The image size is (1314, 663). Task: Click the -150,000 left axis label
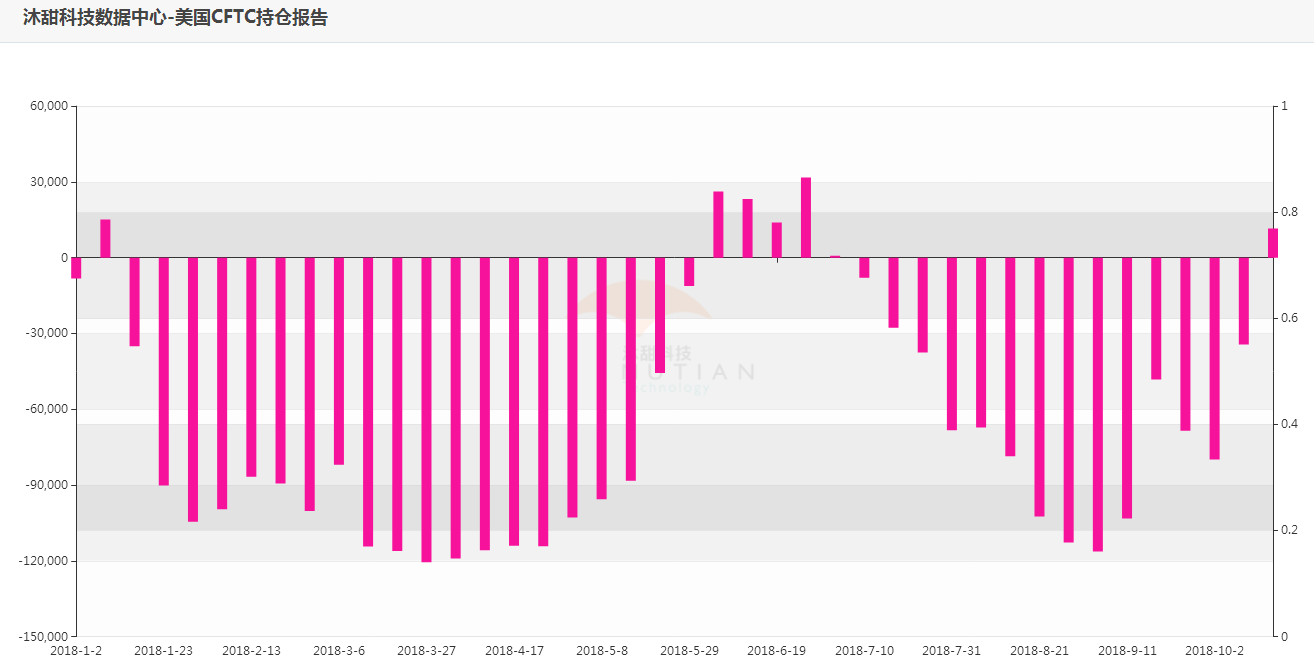(43, 636)
